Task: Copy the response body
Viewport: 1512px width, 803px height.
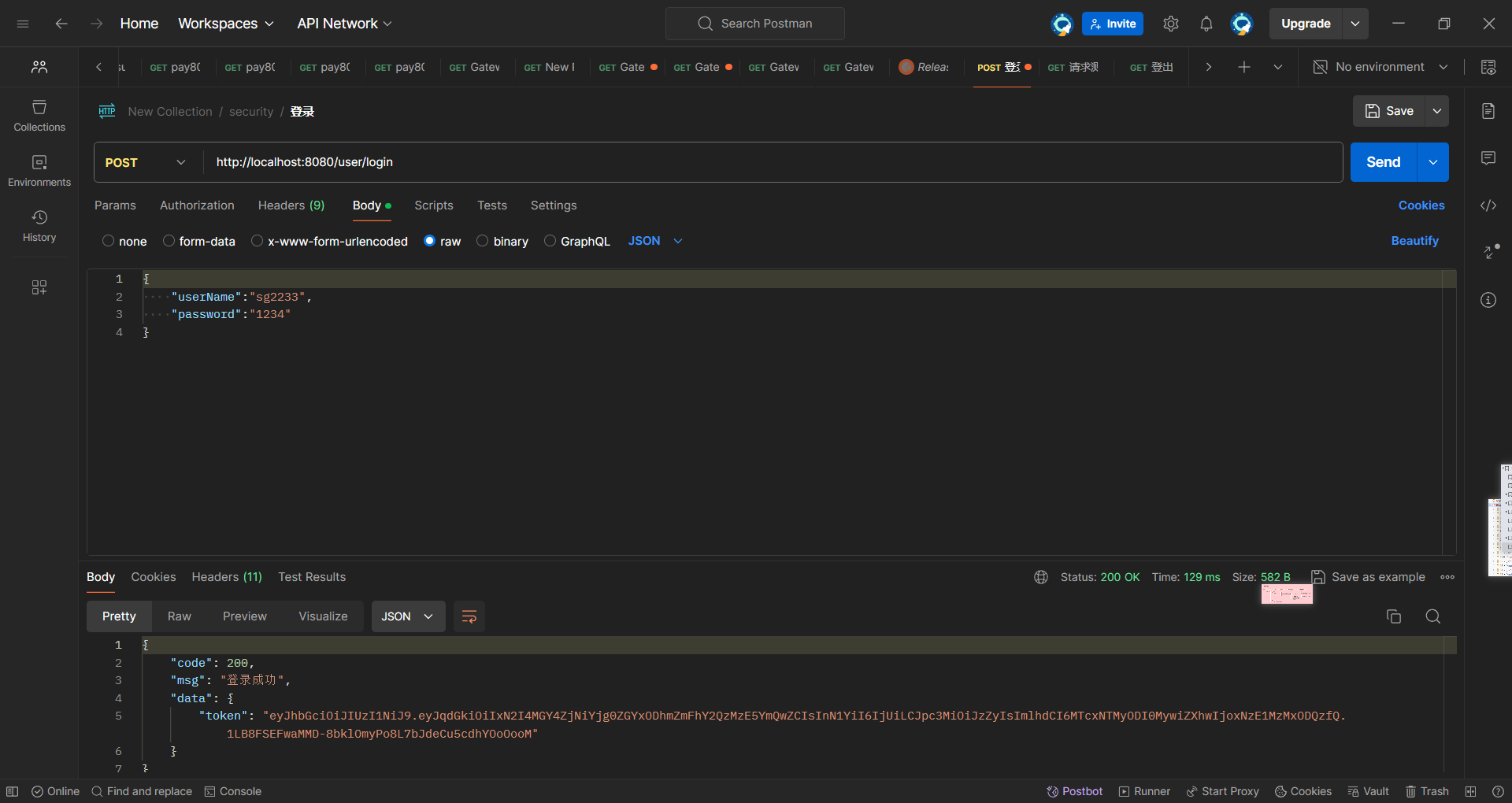Action: point(1394,616)
